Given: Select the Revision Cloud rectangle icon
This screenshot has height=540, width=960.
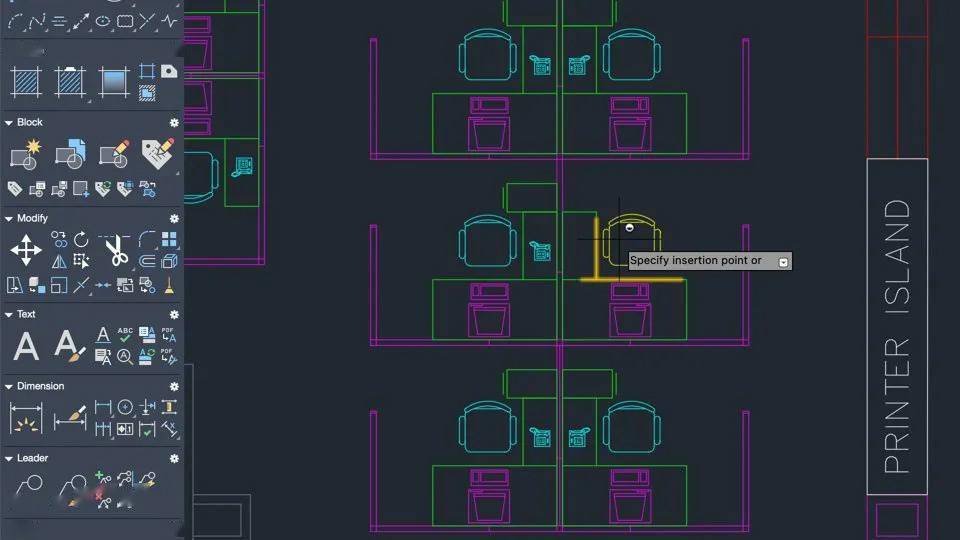Looking at the screenshot, I should tap(125, 21).
